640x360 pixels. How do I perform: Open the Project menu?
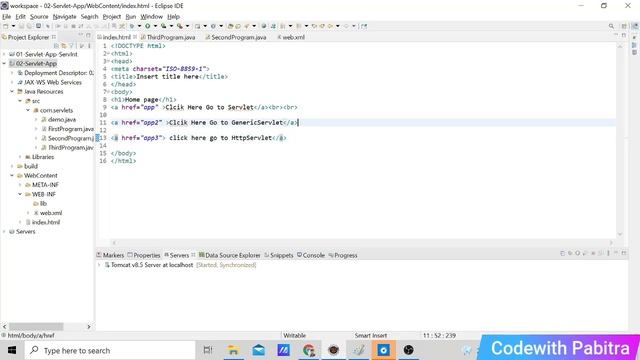point(112,17)
